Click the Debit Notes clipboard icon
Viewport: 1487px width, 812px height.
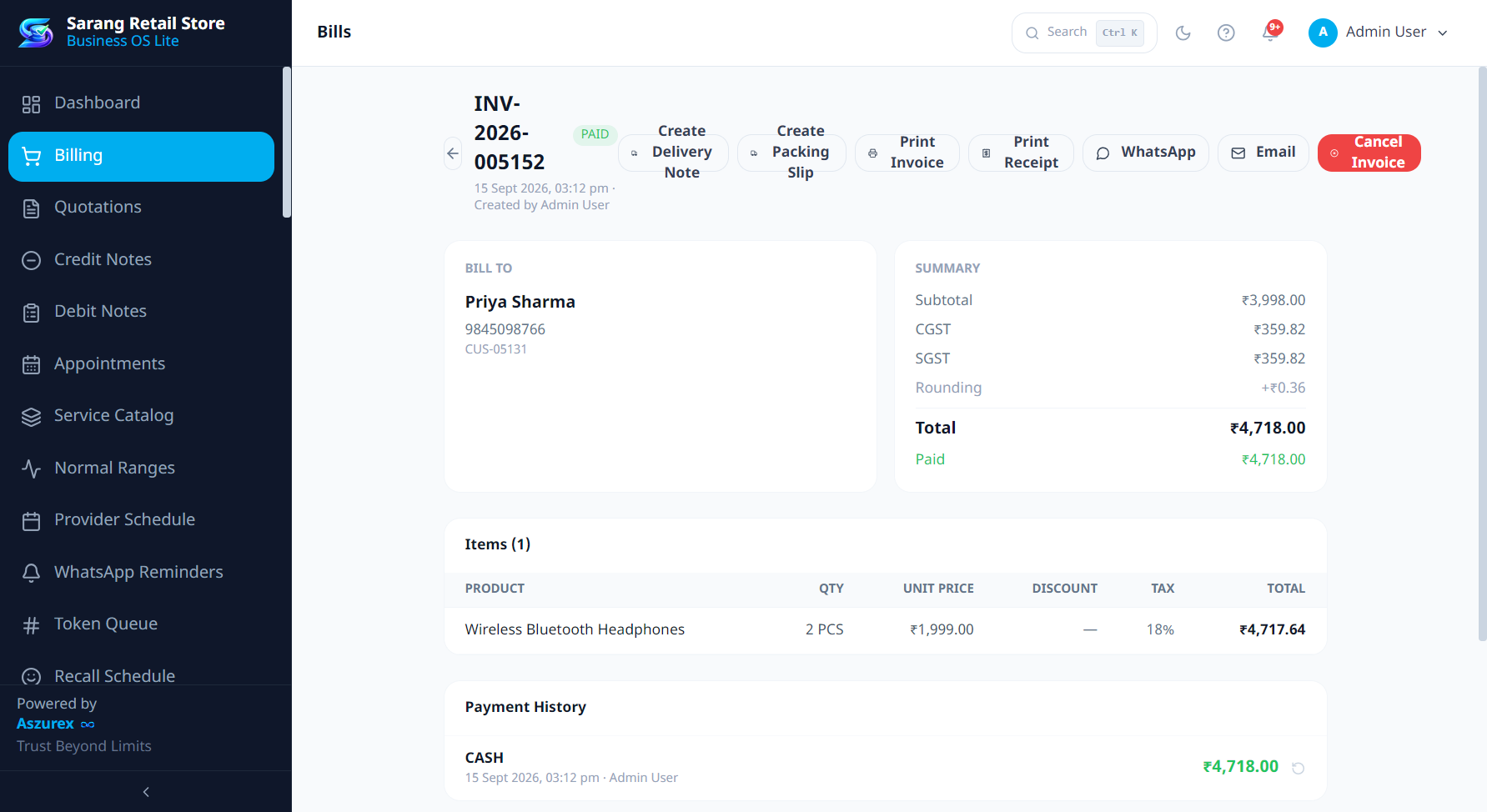pos(31,313)
